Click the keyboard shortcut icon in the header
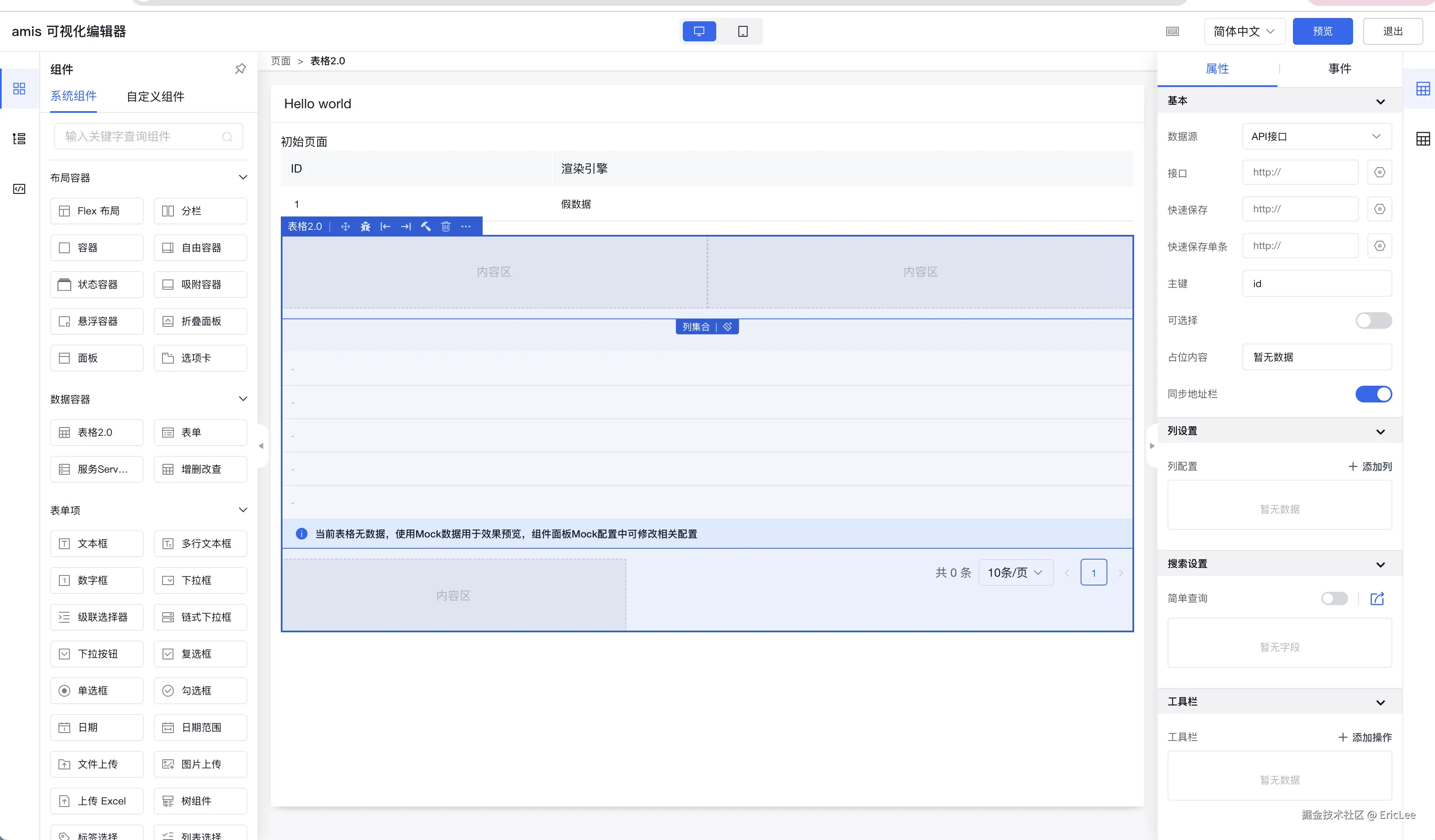Screen dimensions: 1435x840 [x=1172, y=31]
